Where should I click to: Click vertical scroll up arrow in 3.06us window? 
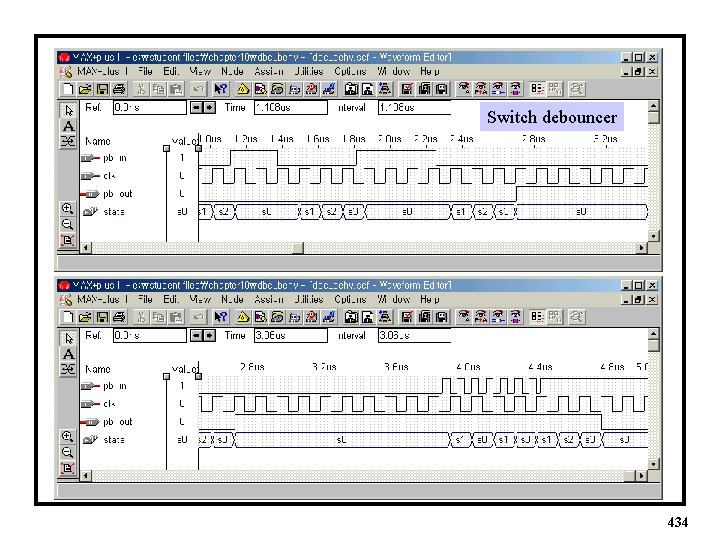pyautogui.click(x=653, y=333)
